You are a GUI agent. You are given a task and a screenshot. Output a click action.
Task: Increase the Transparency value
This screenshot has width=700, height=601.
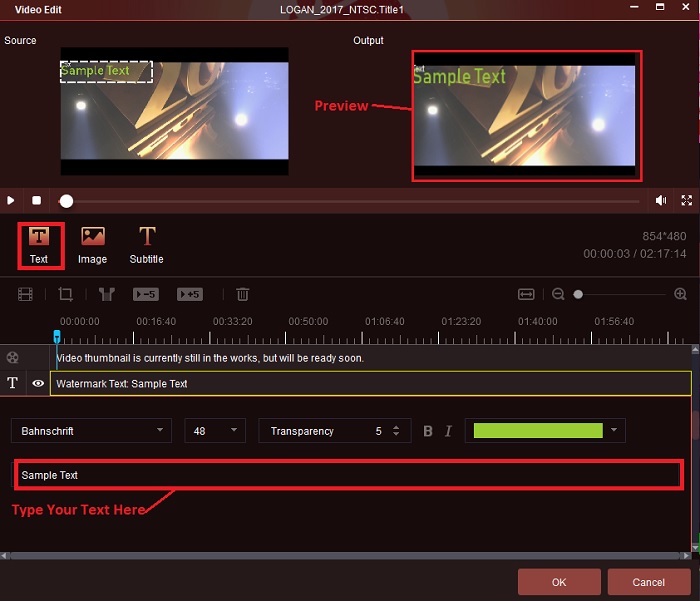[x=396, y=427]
